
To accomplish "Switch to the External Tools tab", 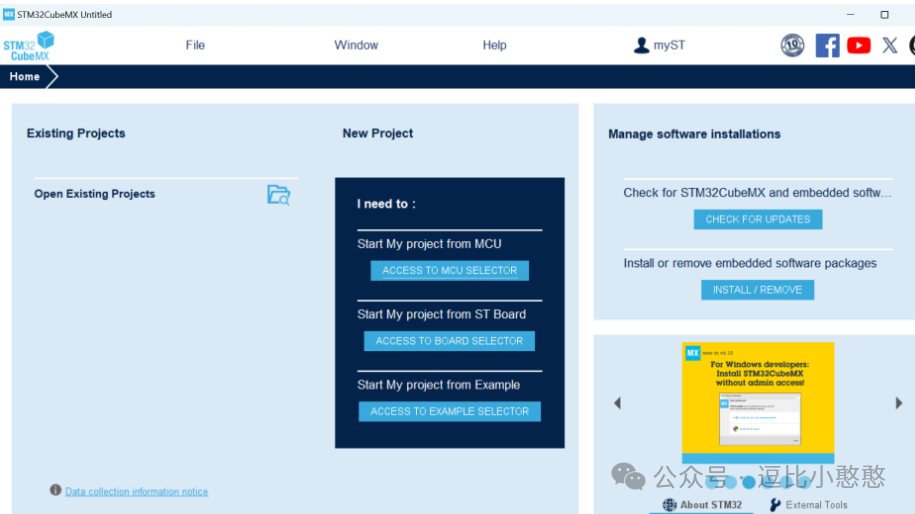I will click(808, 505).
